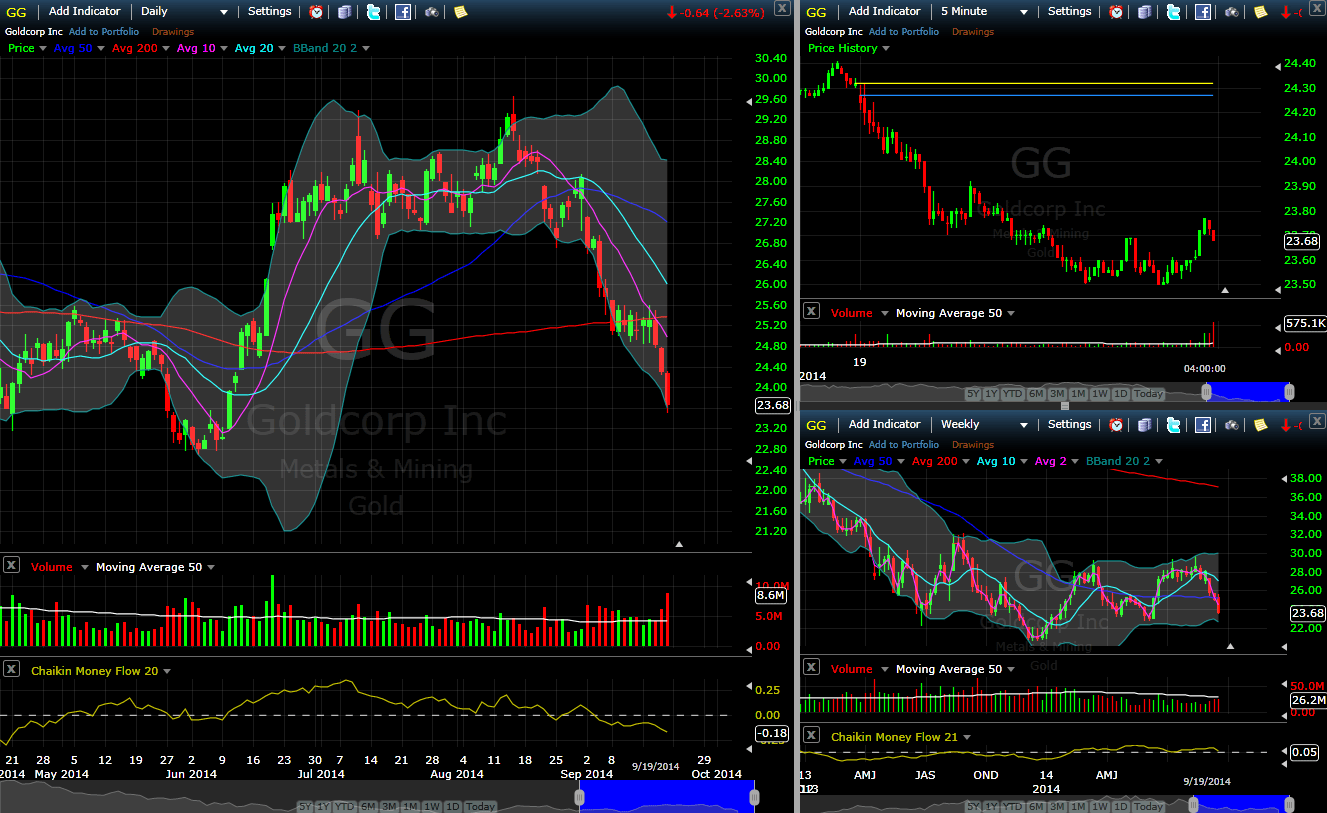Image resolution: width=1327 pixels, height=813 pixels.
Task: Click alarm clock icon in 5 Minute chart
Action: [x=1116, y=12]
